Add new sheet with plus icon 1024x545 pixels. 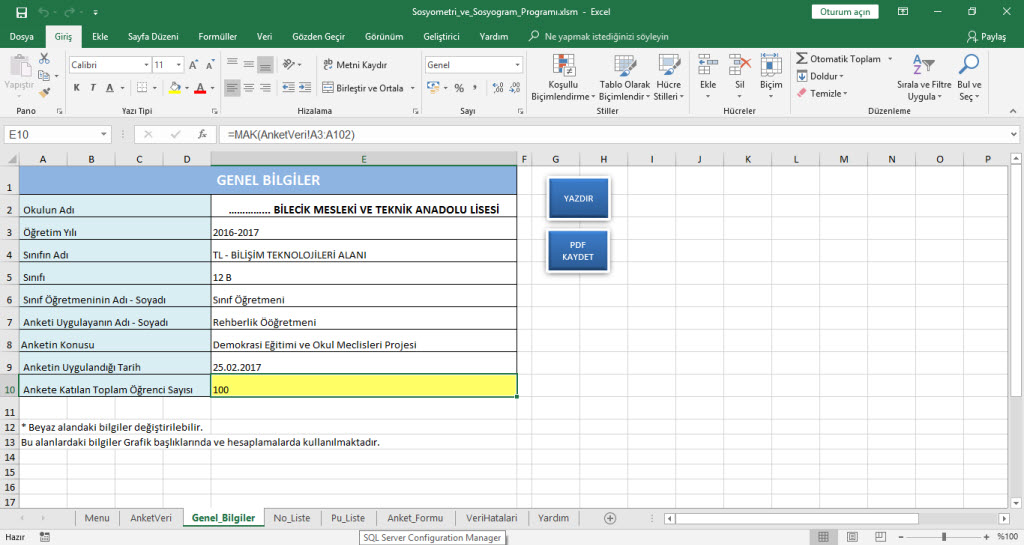(610, 518)
